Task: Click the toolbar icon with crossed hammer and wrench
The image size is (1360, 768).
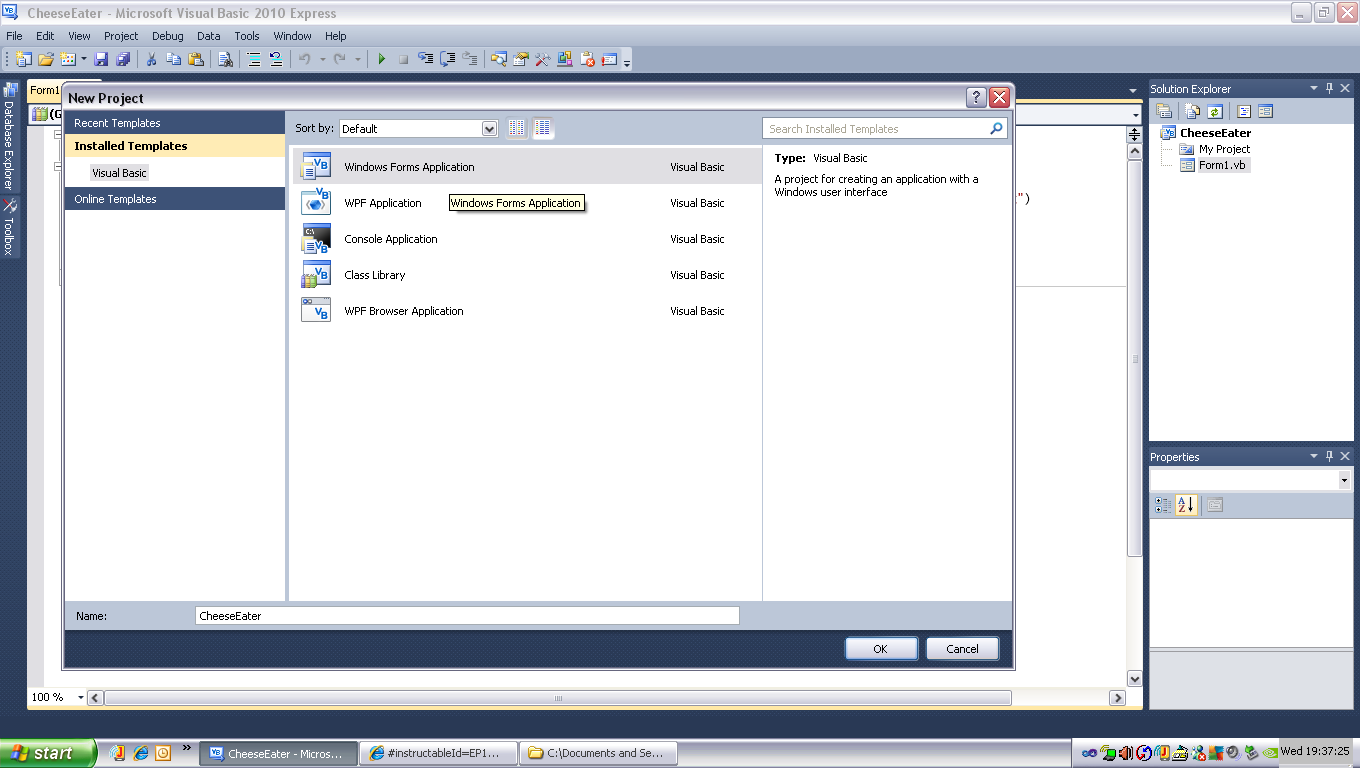Action: (543, 60)
